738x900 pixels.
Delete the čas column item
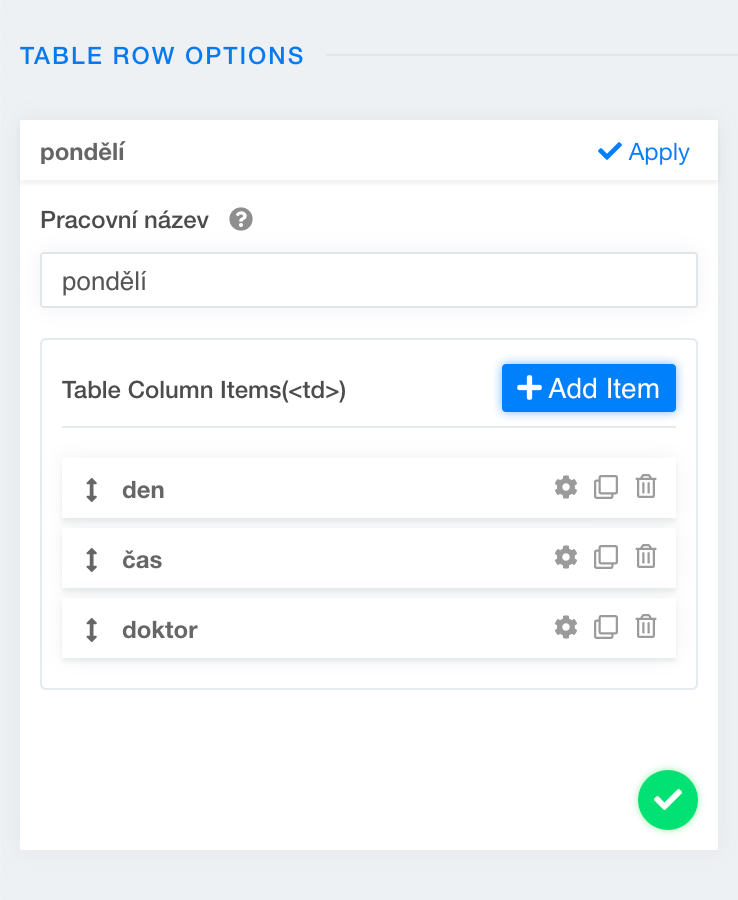point(646,557)
